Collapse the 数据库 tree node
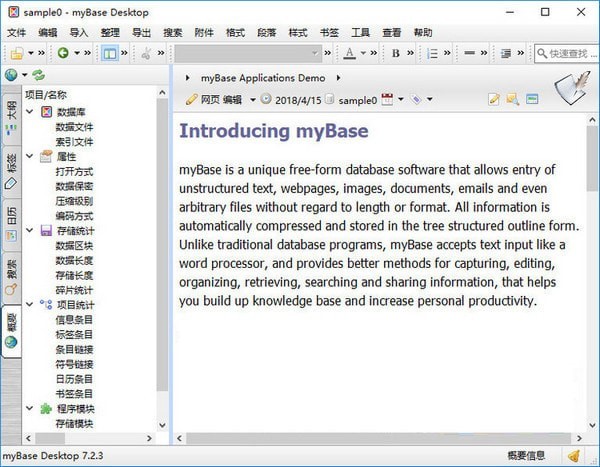600x467 pixels. pyautogui.click(x=30, y=112)
